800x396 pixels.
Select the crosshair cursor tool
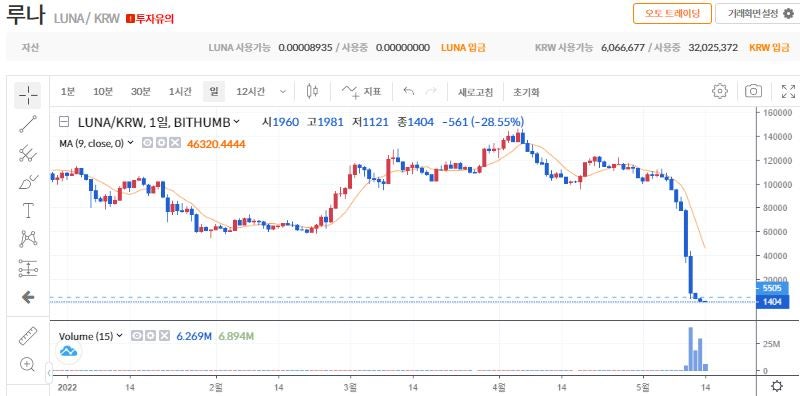coord(28,94)
